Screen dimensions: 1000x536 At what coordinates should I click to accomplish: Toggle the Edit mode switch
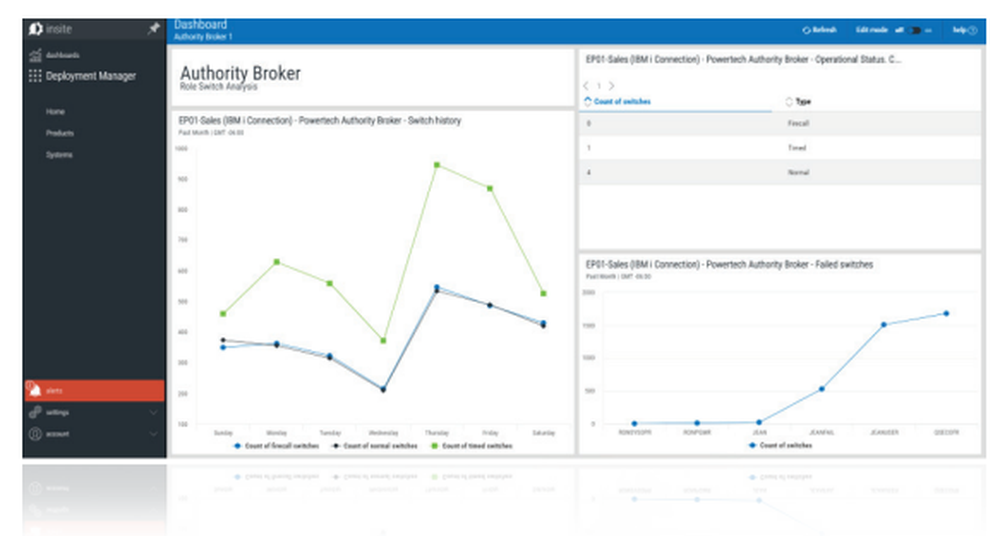tap(915, 30)
